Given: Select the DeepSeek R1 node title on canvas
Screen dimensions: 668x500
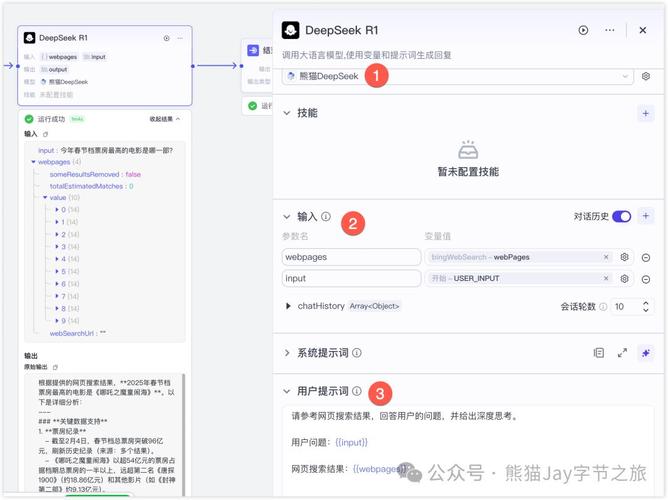Looking at the screenshot, I should [63, 38].
